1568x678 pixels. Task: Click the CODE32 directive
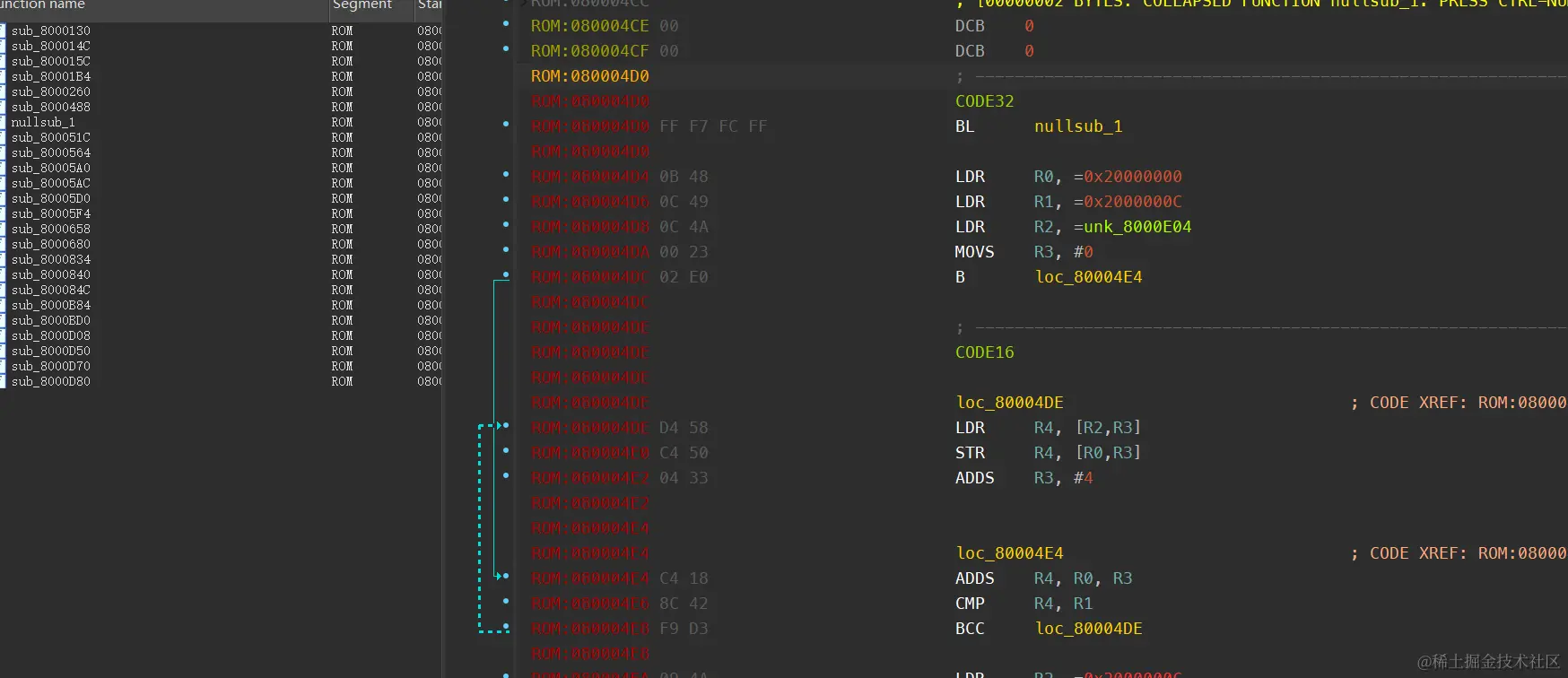[984, 101]
